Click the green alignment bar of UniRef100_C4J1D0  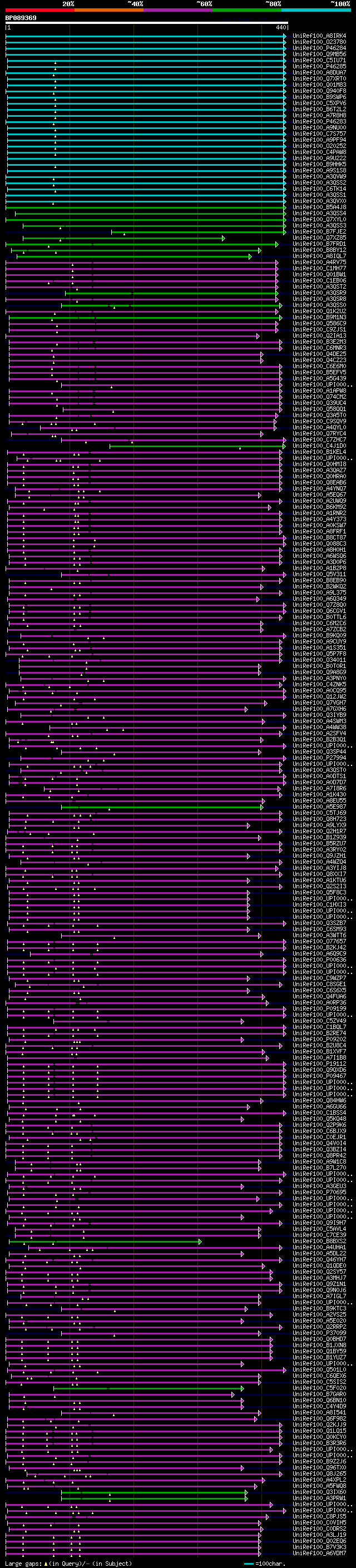pos(197,446)
